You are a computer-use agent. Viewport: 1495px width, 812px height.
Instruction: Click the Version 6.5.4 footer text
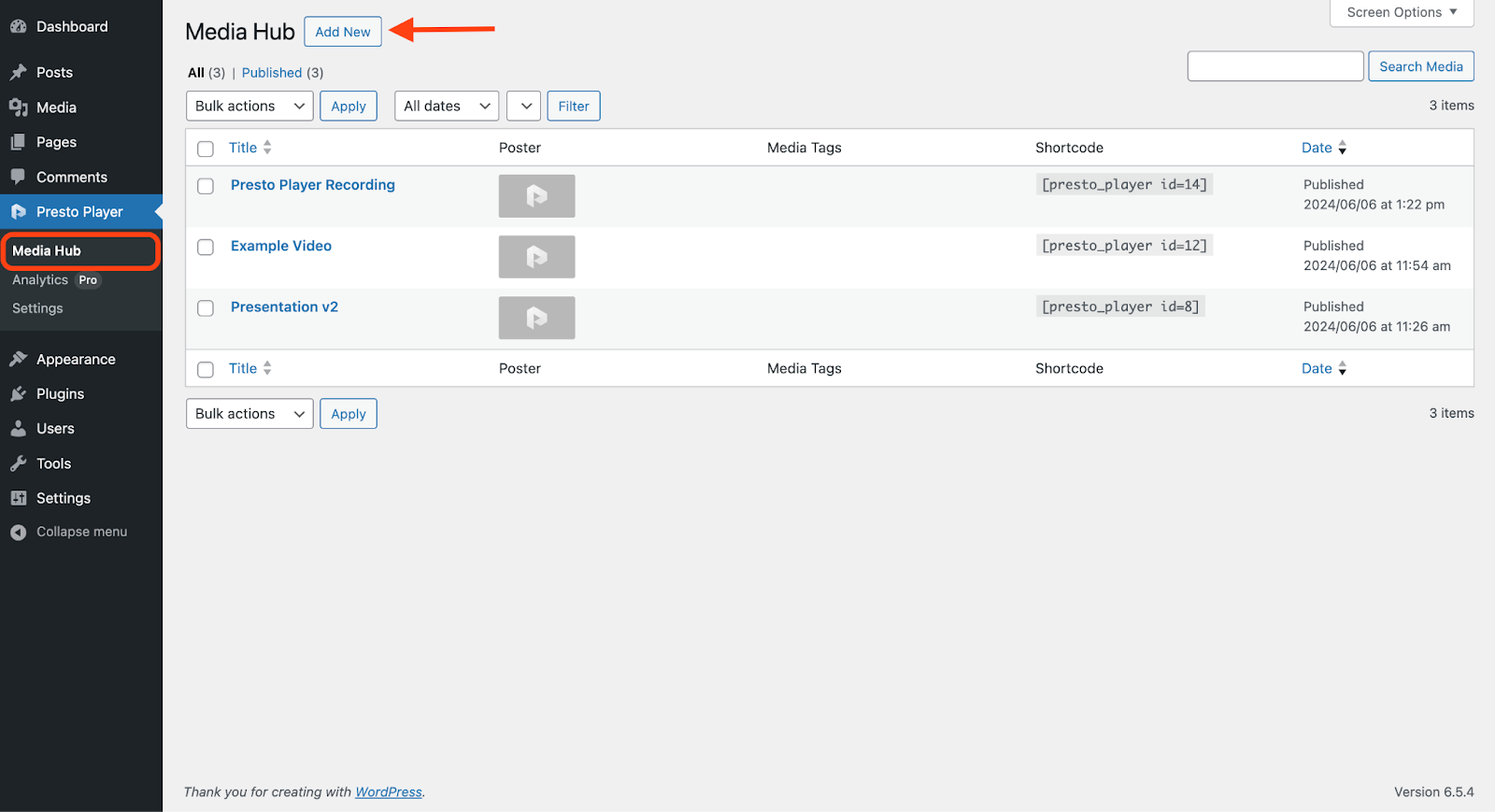pyautogui.click(x=1433, y=791)
